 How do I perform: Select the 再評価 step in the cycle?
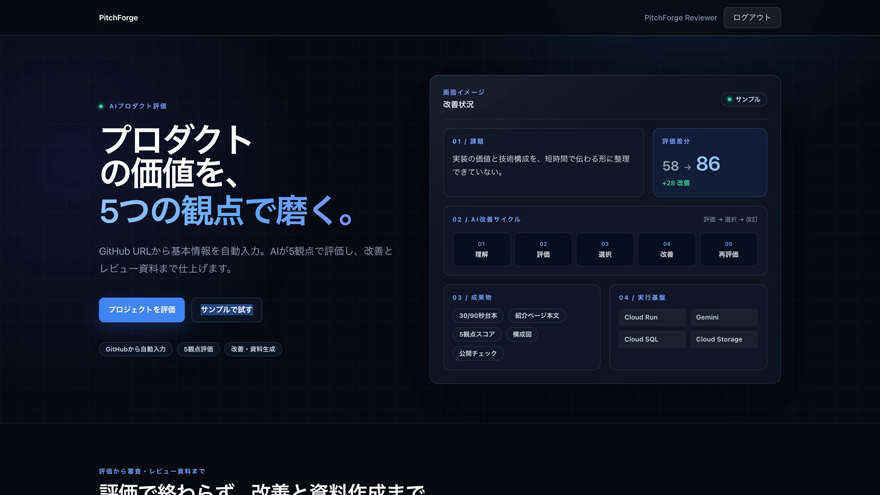point(728,249)
